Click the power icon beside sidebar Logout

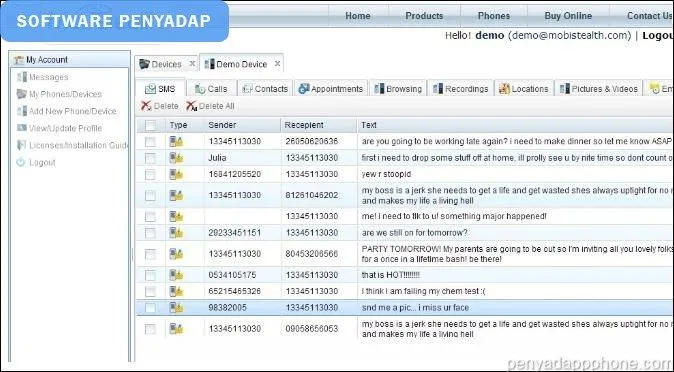coord(21,163)
